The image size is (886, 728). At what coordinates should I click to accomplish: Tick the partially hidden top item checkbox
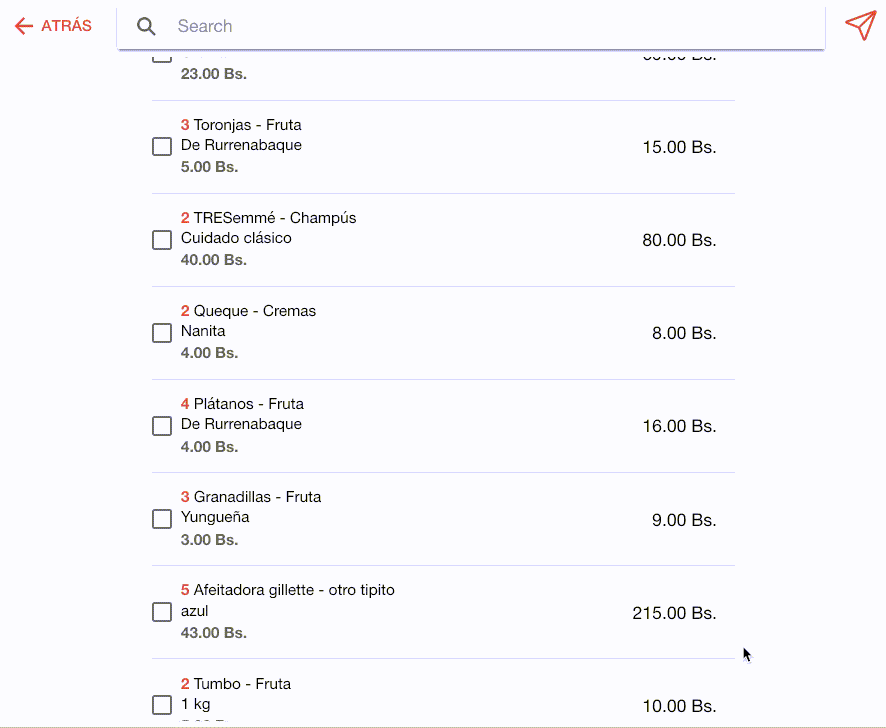(x=162, y=57)
